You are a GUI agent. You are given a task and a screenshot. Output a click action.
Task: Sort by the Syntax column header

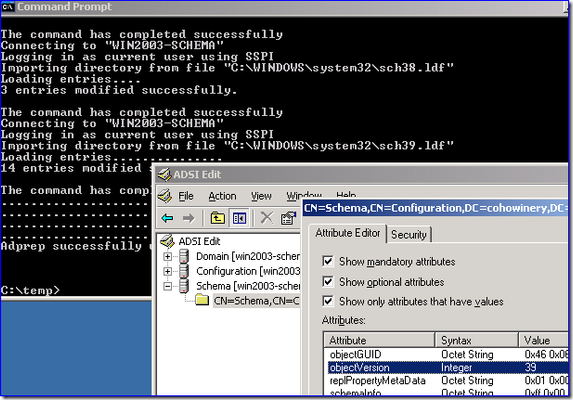coord(476,340)
